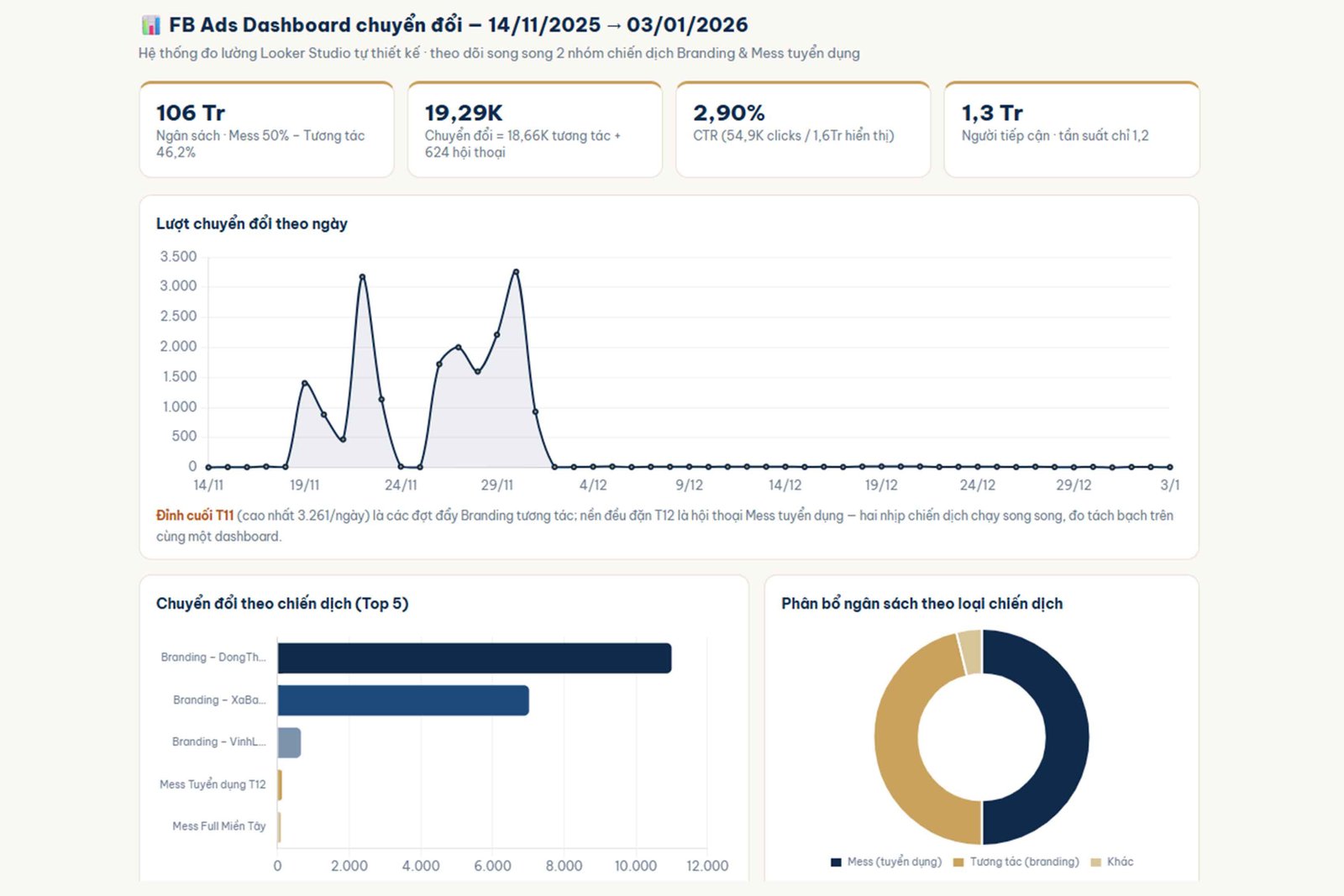
Task: Click the 12.000 bar chart axis value
Action: point(707,866)
